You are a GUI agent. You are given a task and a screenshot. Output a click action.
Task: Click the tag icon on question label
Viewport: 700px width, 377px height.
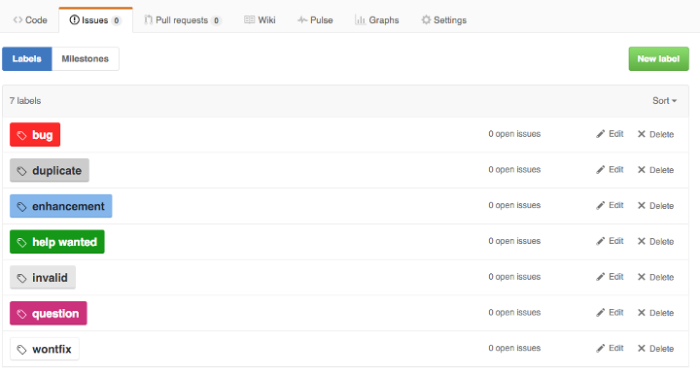point(21,314)
